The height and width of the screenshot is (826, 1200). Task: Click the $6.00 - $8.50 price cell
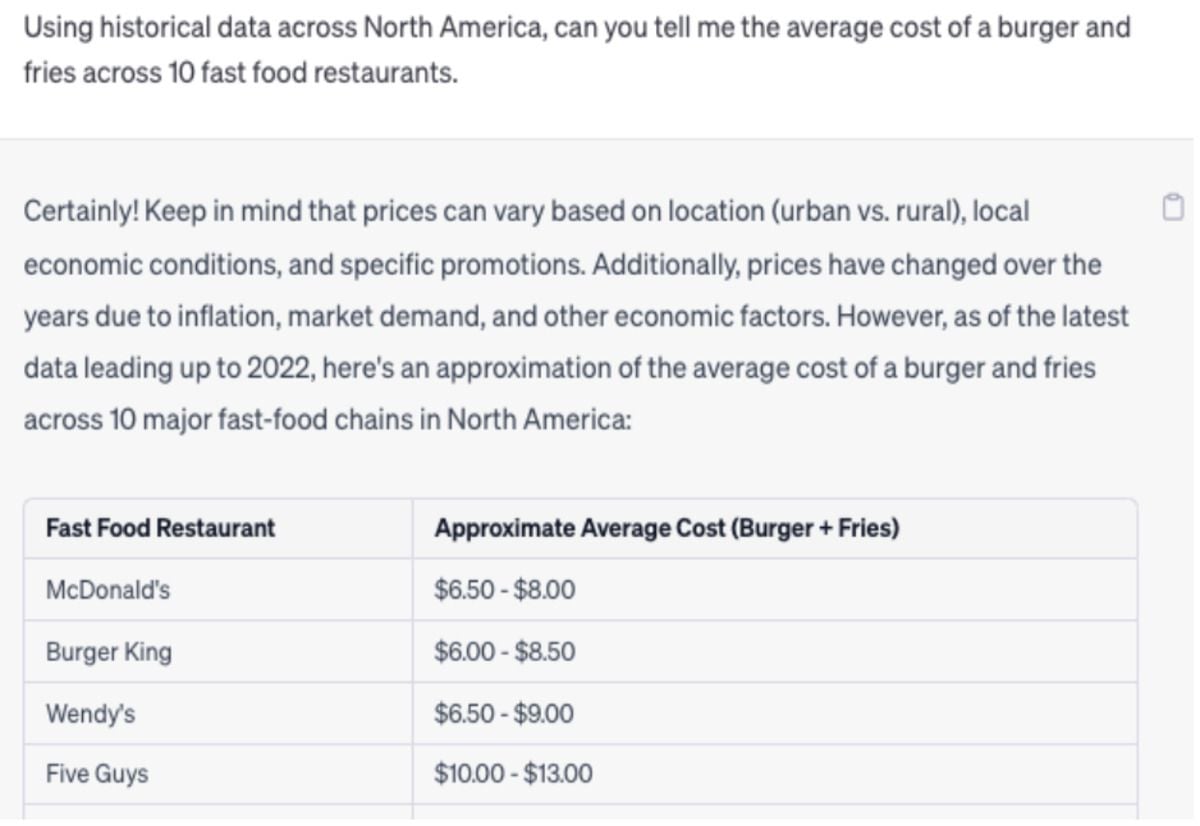coord(775,652)
